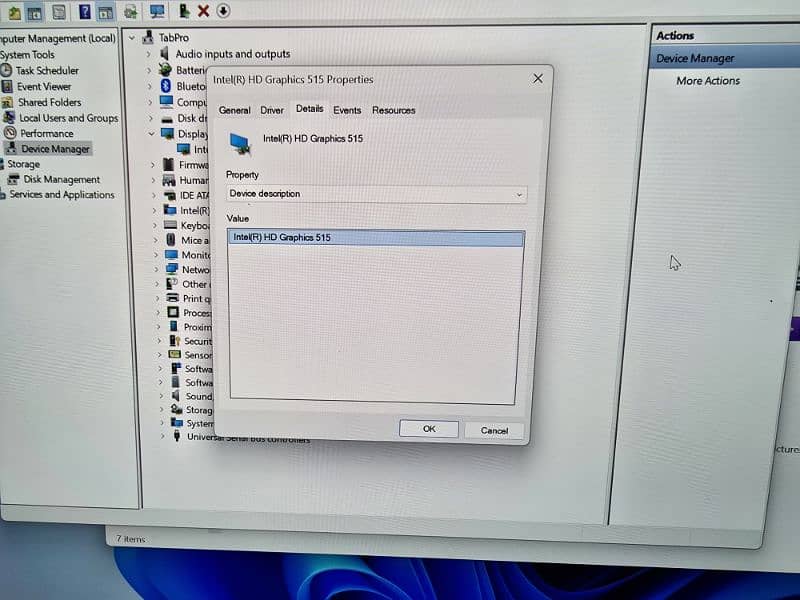The width and height of the screenshot is (800, 600).
Task: Expand Audio inputs and outputs category
Action: tap(149, 55)
